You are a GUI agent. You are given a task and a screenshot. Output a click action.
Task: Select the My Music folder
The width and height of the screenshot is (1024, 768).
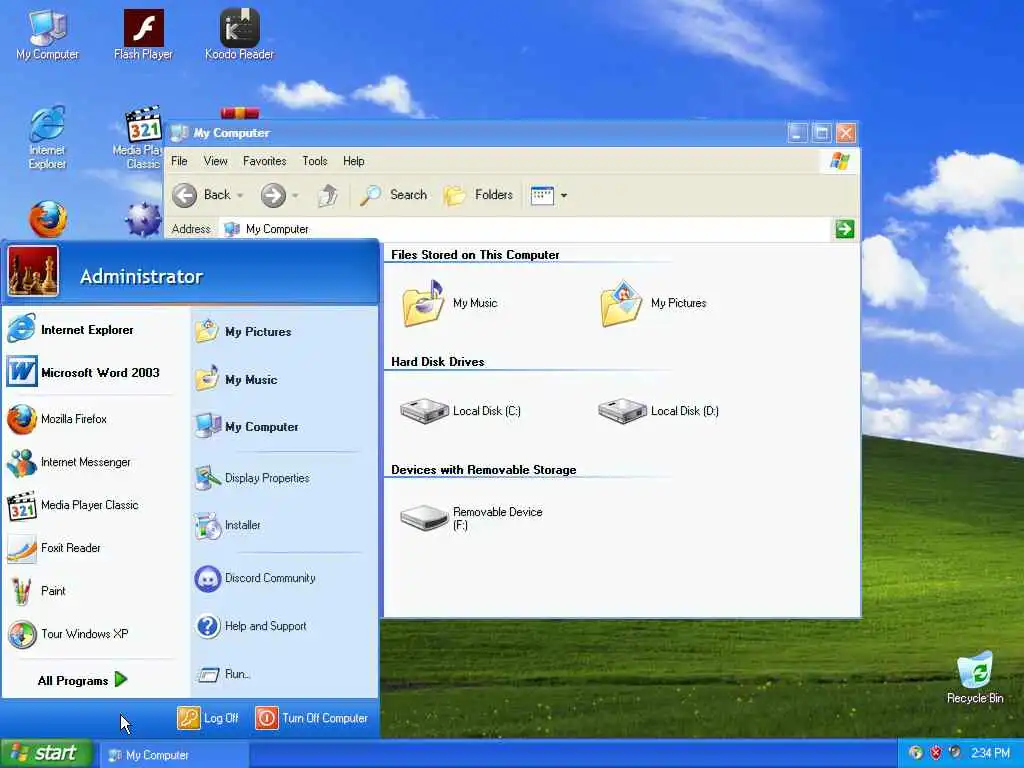click(x=449, y=303)
